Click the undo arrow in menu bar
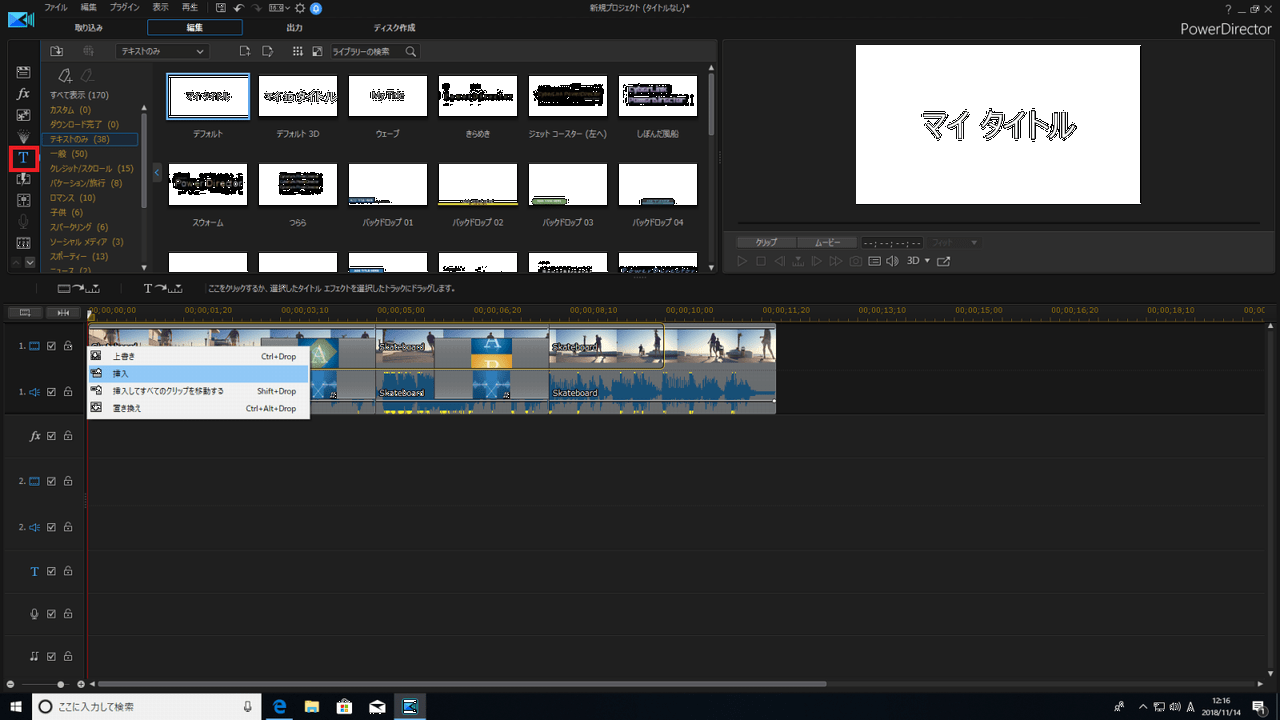The width and height of the screenshot is (1280, 720). click(x=238, y=7)
